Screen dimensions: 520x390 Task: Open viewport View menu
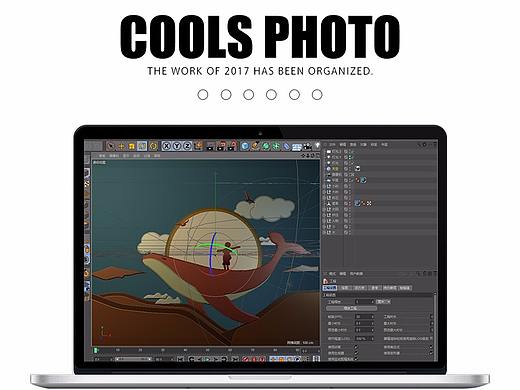[x=102, y=156]
